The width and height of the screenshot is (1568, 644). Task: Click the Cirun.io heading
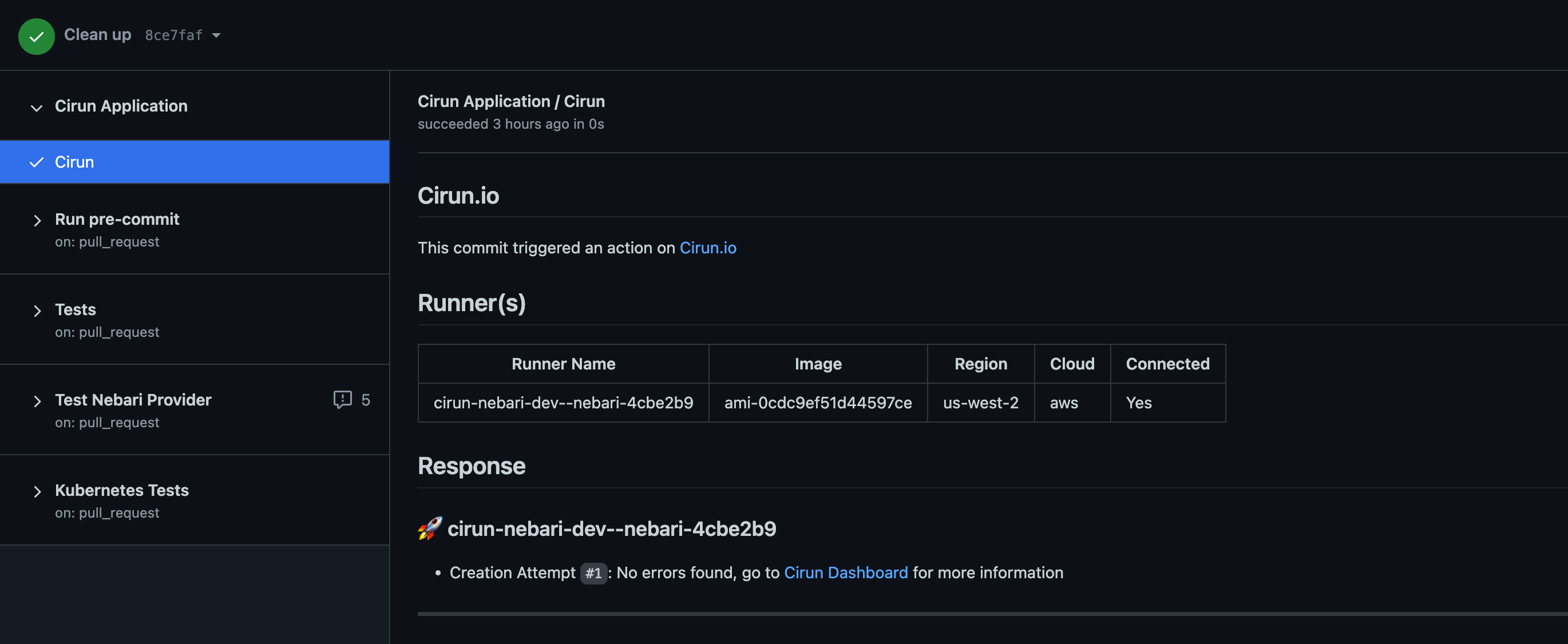tap(458, 195)
